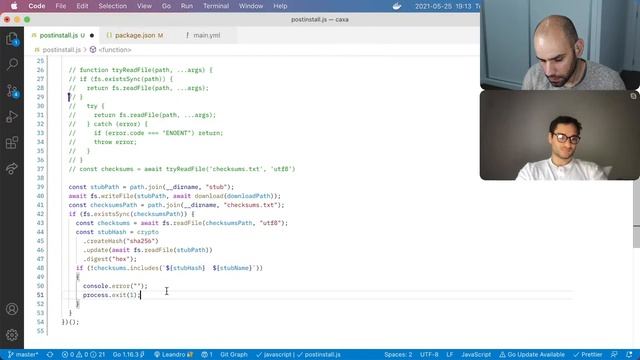
Task: Open the errors and warnings count
Action: point(83,355)
